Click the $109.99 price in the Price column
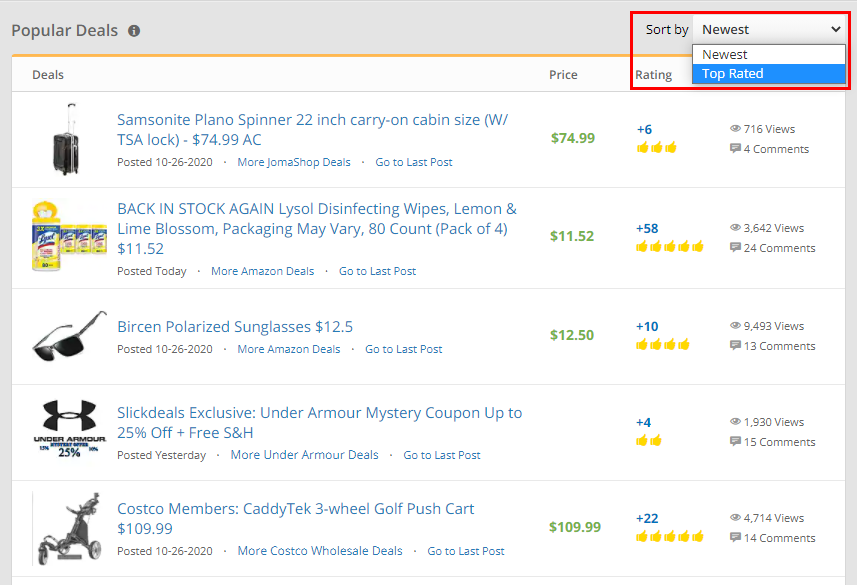Viewport: 857px width, 585px height. tap(575, 527)
